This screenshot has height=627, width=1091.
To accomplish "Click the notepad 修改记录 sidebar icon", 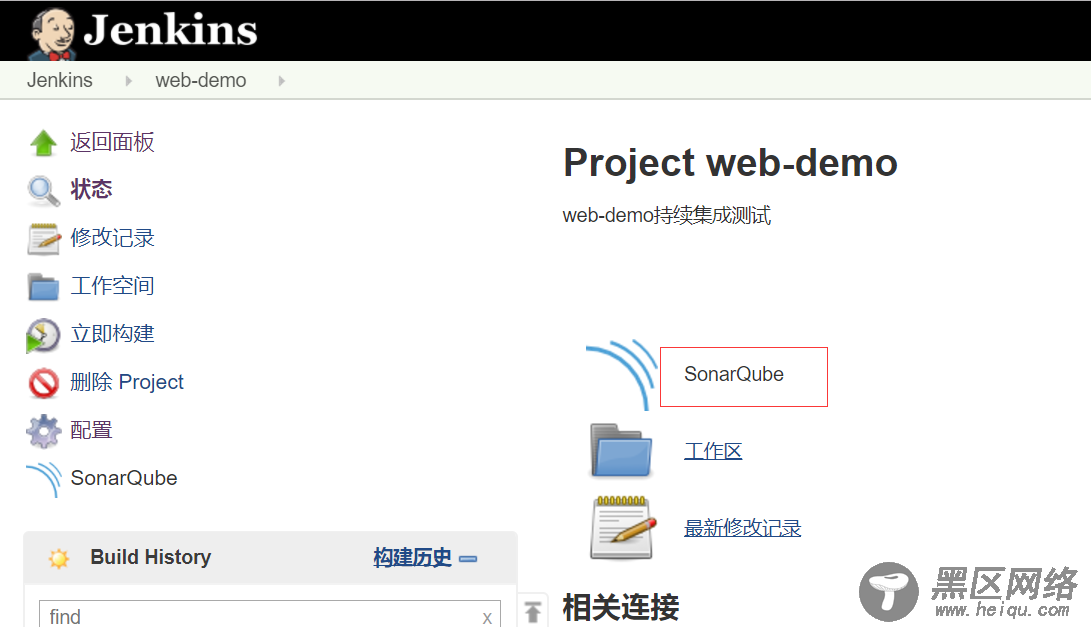I will click(x=44, y=239).
